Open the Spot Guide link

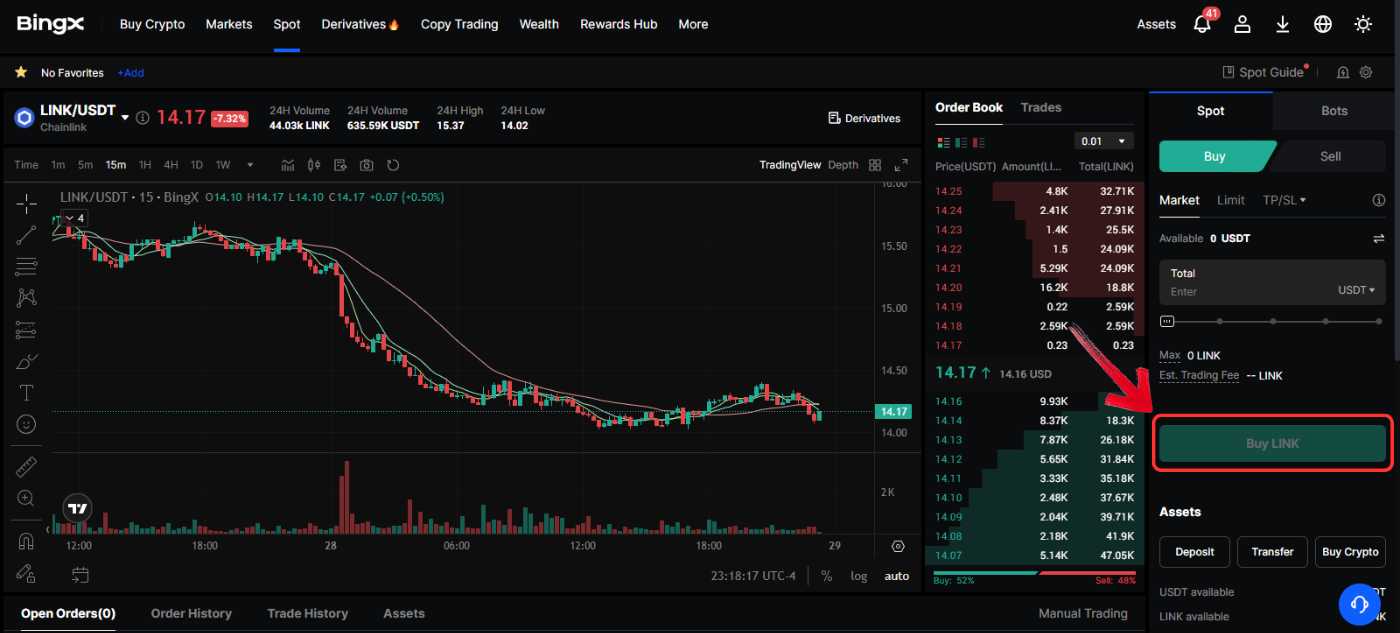(1264, 72)
